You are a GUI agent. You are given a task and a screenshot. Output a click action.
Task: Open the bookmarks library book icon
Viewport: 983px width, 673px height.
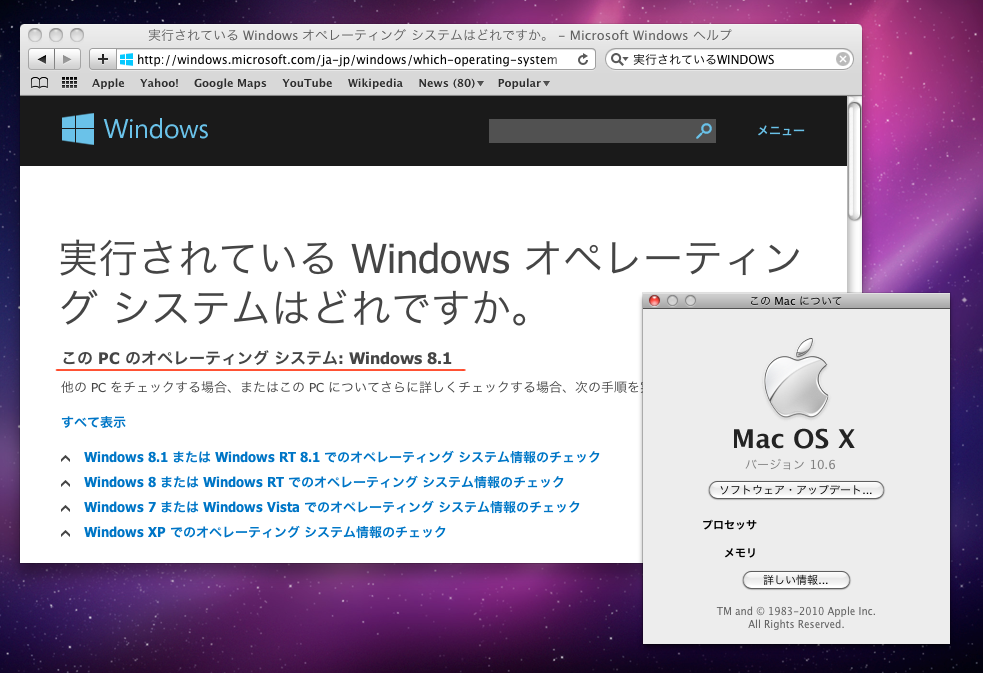pos(39,83)
